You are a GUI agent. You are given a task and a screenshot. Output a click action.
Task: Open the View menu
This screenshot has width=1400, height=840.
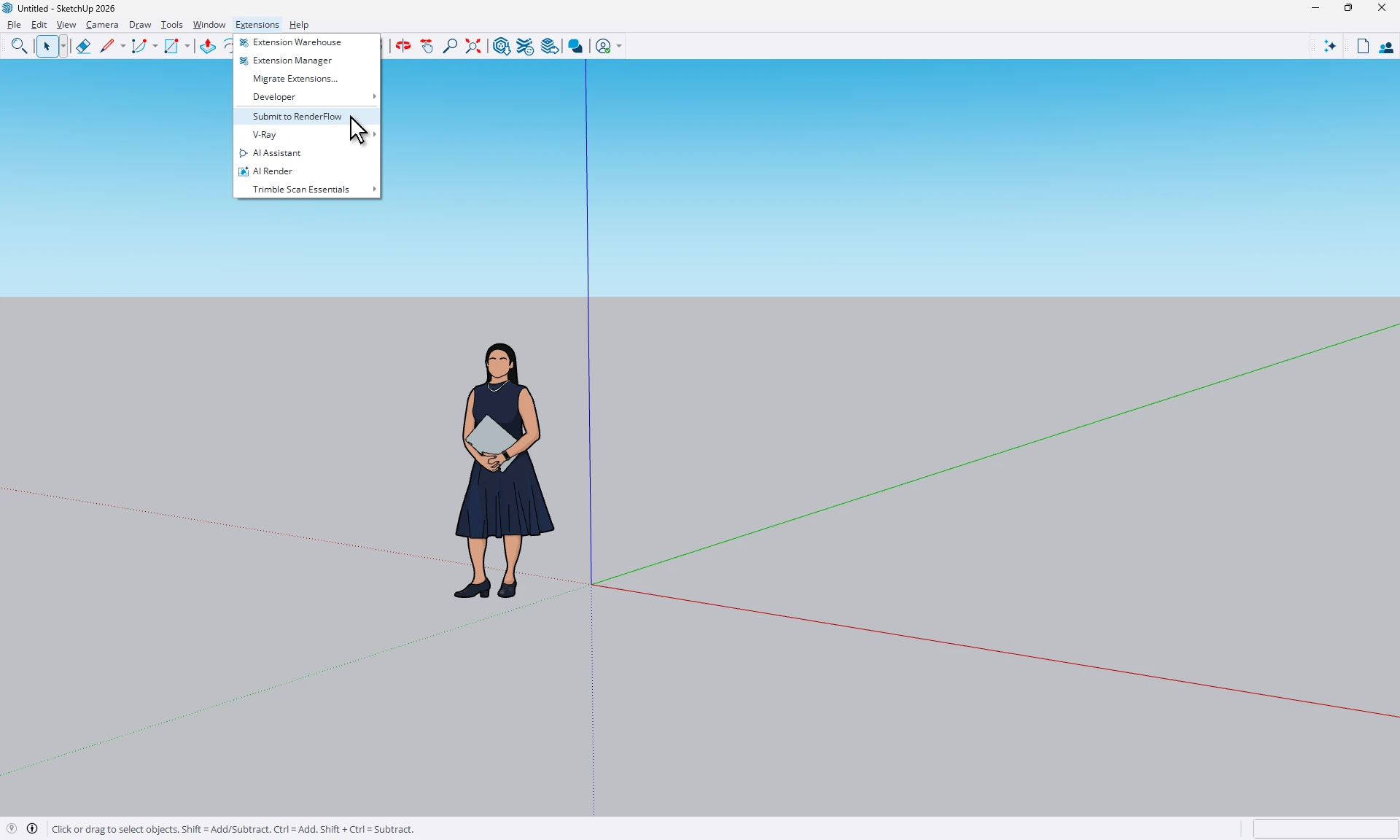[x=66, y=25]
